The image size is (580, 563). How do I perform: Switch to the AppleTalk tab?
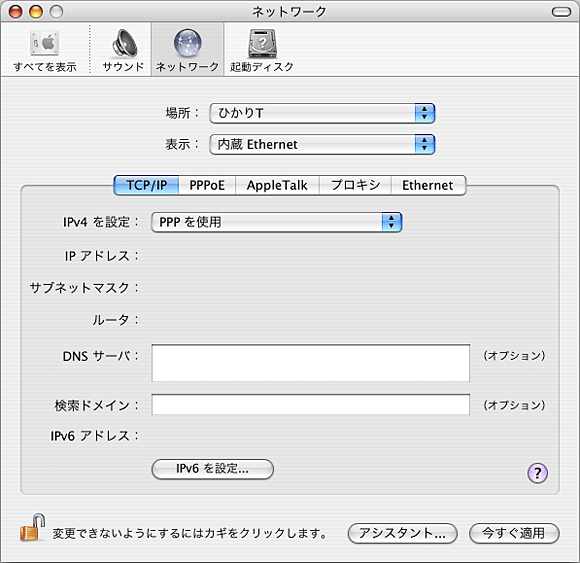tap(277, 185)
